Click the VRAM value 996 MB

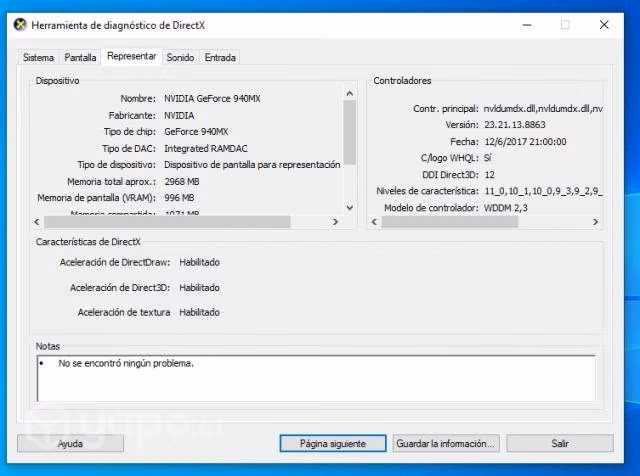179,198
